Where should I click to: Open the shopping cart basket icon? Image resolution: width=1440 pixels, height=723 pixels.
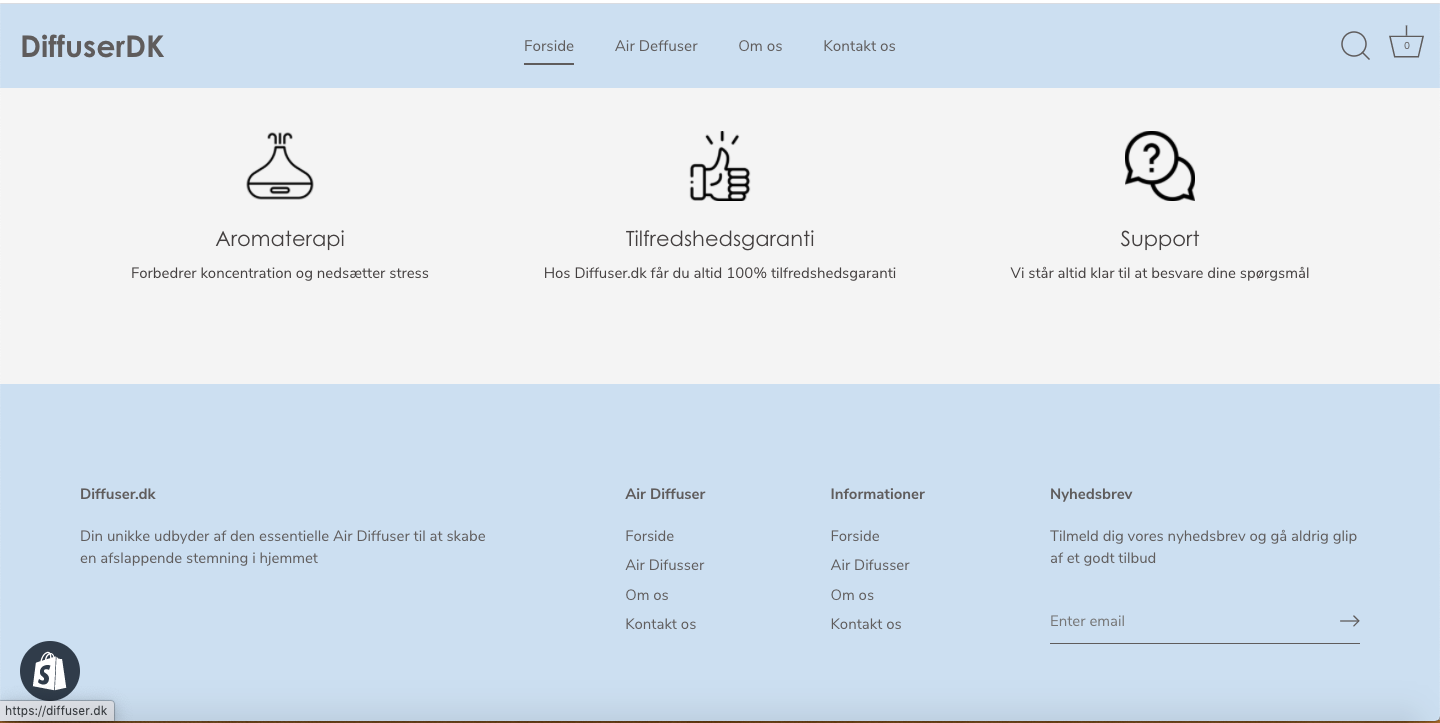click(1406, 44)
